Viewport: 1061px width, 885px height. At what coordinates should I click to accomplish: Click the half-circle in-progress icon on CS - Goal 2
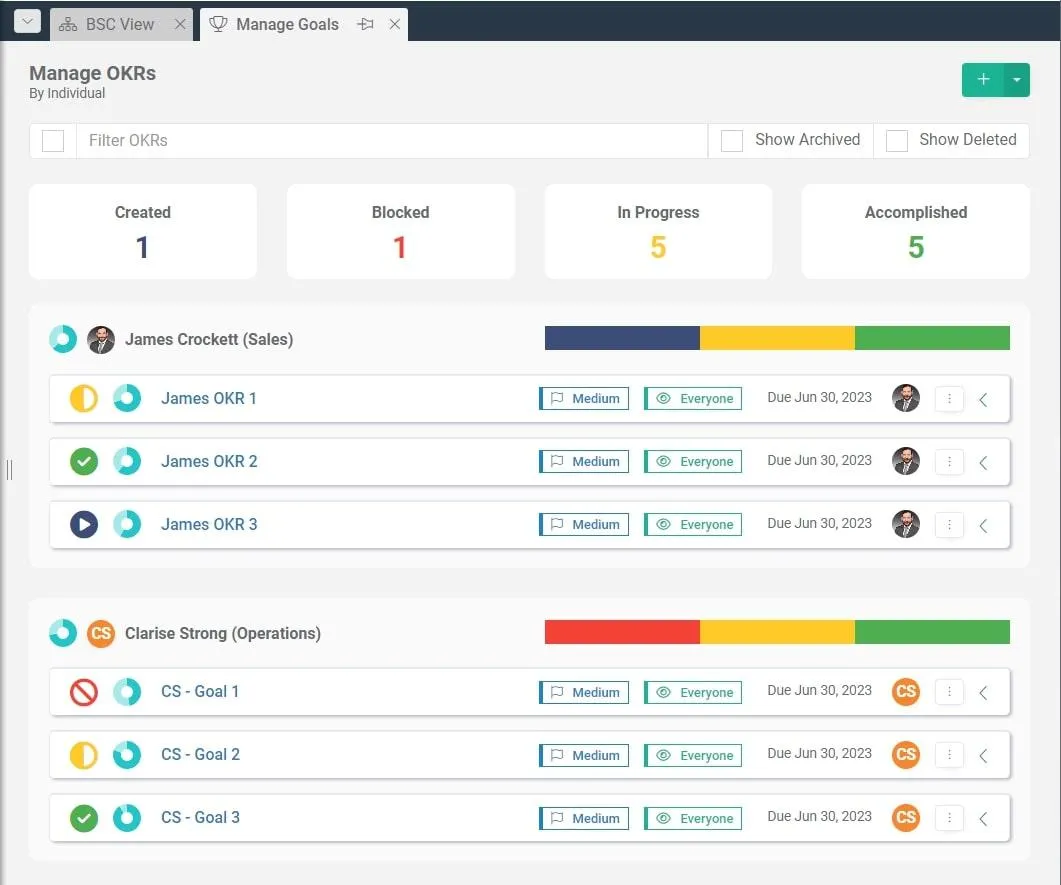[84, 755]
